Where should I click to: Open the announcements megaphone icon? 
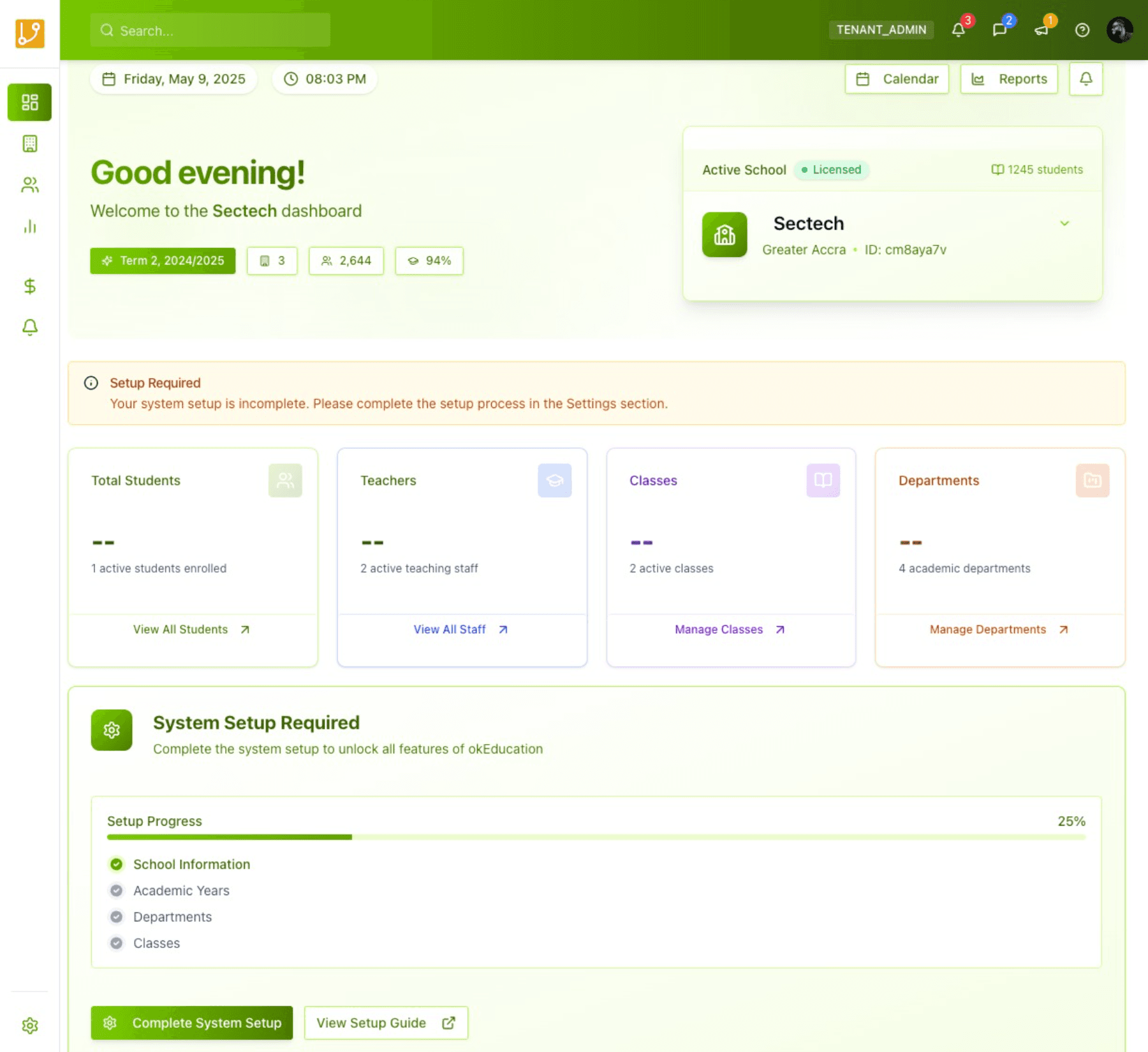(1041, 30)
